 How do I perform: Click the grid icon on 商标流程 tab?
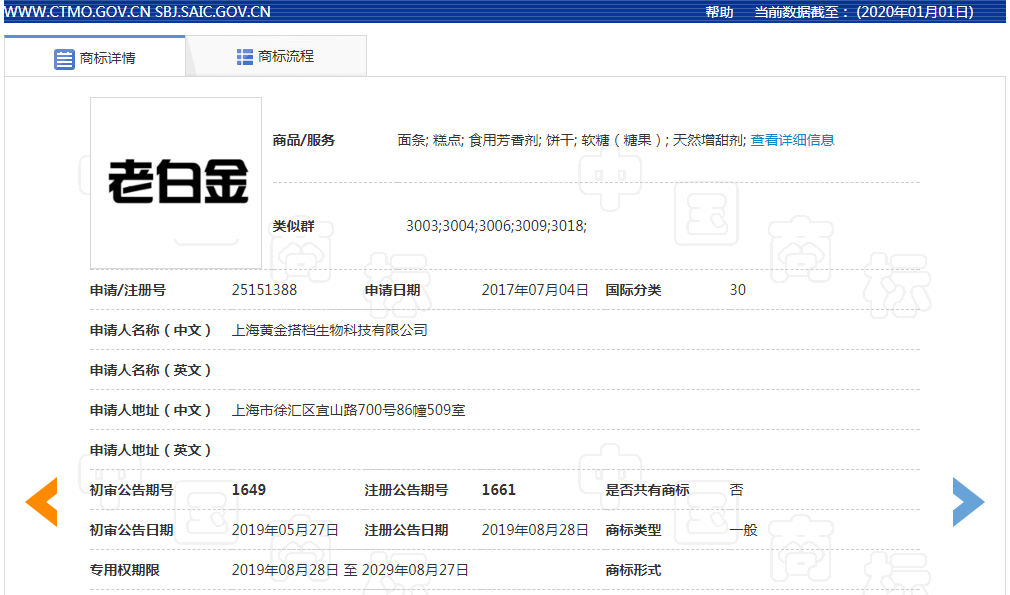[245, 57]
